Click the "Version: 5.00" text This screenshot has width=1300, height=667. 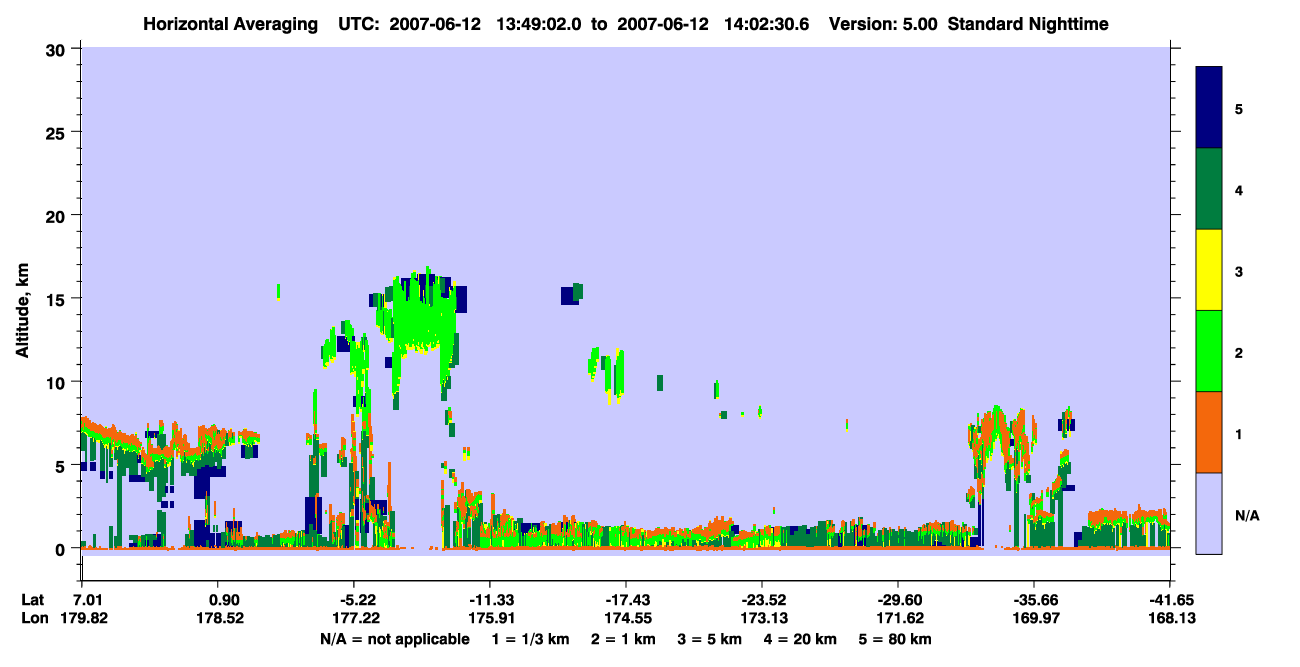883,23
